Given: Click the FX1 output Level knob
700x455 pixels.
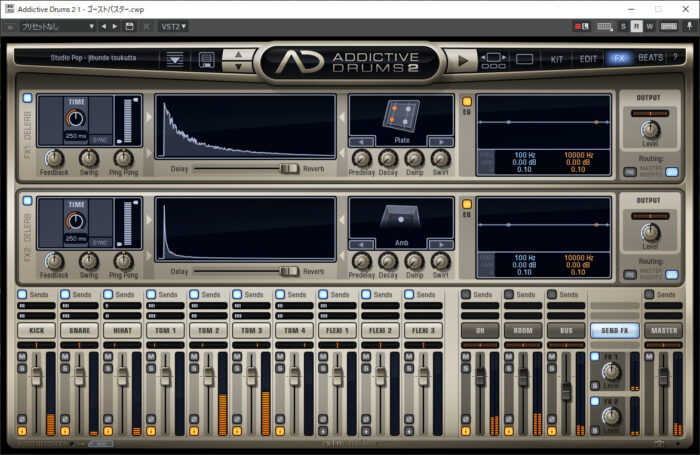Looking at the screenshot, I should [x=650, y=130].
